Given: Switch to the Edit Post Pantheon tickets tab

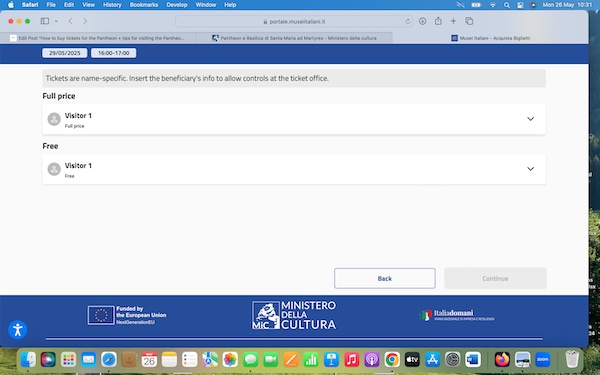Looking at the screenshot, I should coord(98,38).
